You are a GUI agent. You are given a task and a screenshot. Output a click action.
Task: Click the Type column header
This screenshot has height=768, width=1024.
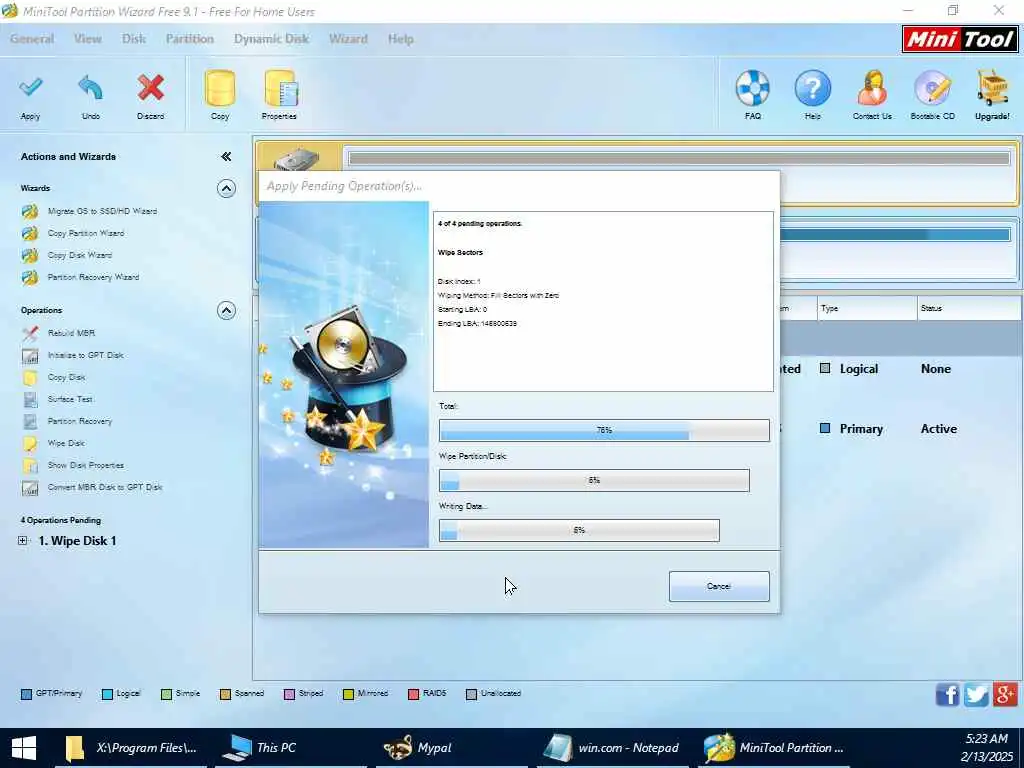pyautogui.click(x=867, y=308)
